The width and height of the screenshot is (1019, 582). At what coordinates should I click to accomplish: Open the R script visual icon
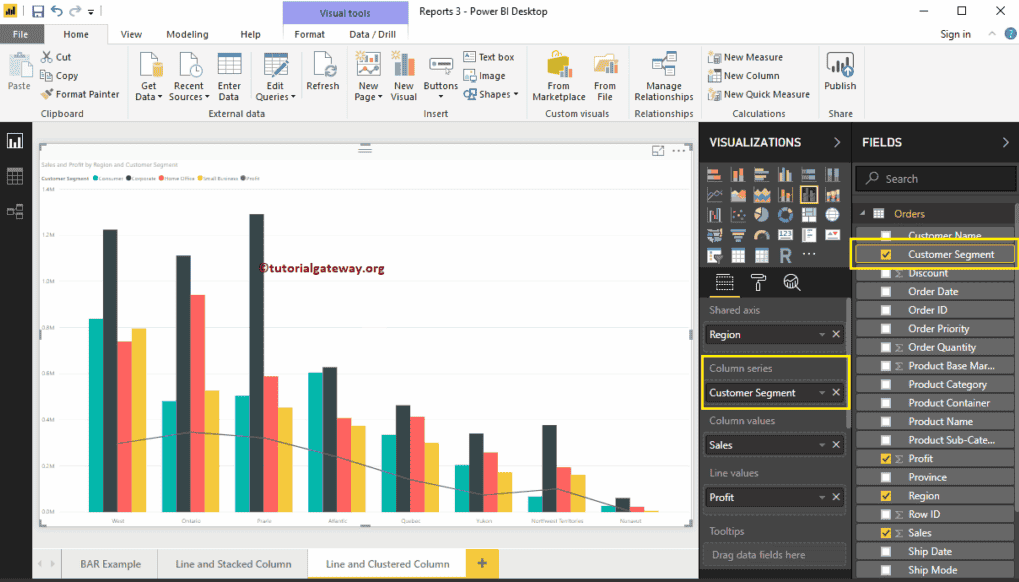click(x=785, y=256)
